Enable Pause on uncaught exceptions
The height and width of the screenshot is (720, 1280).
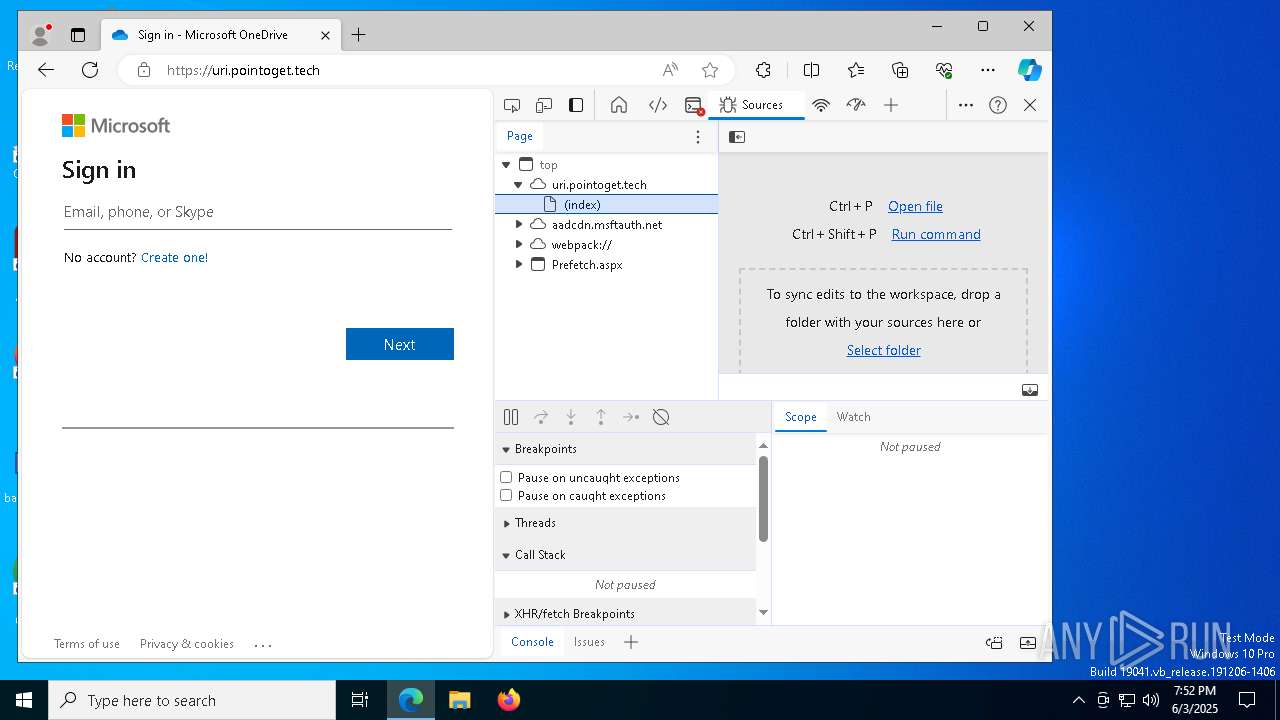(x=506, y=478)
